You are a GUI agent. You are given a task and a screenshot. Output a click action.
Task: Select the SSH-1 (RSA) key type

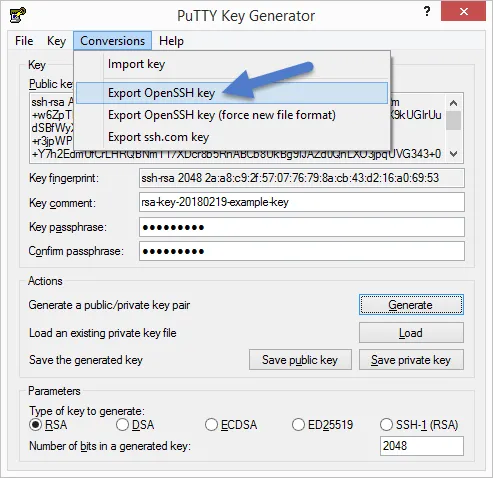tap(419, 425)
